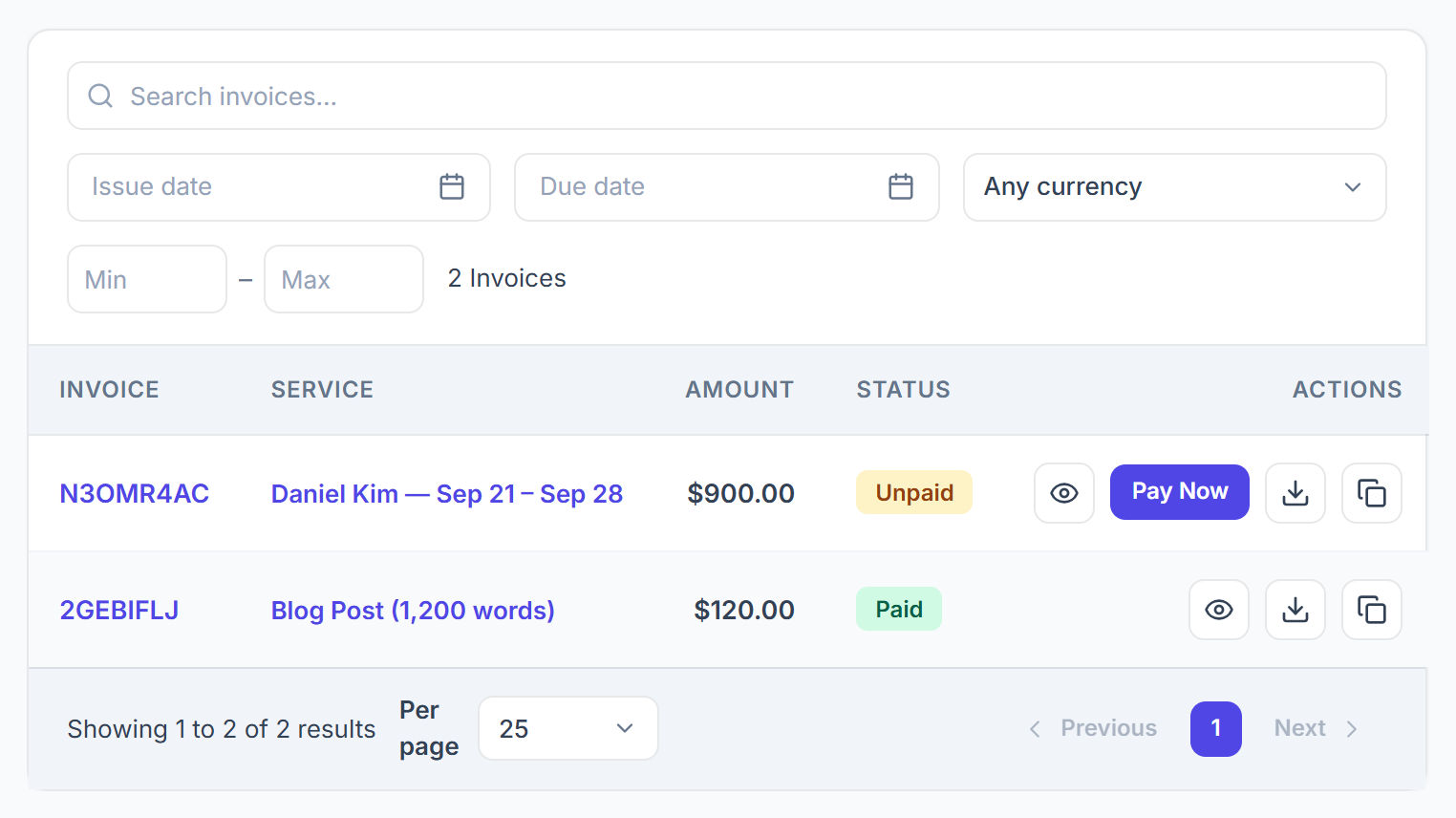Click the Due date field

point(727,187)
